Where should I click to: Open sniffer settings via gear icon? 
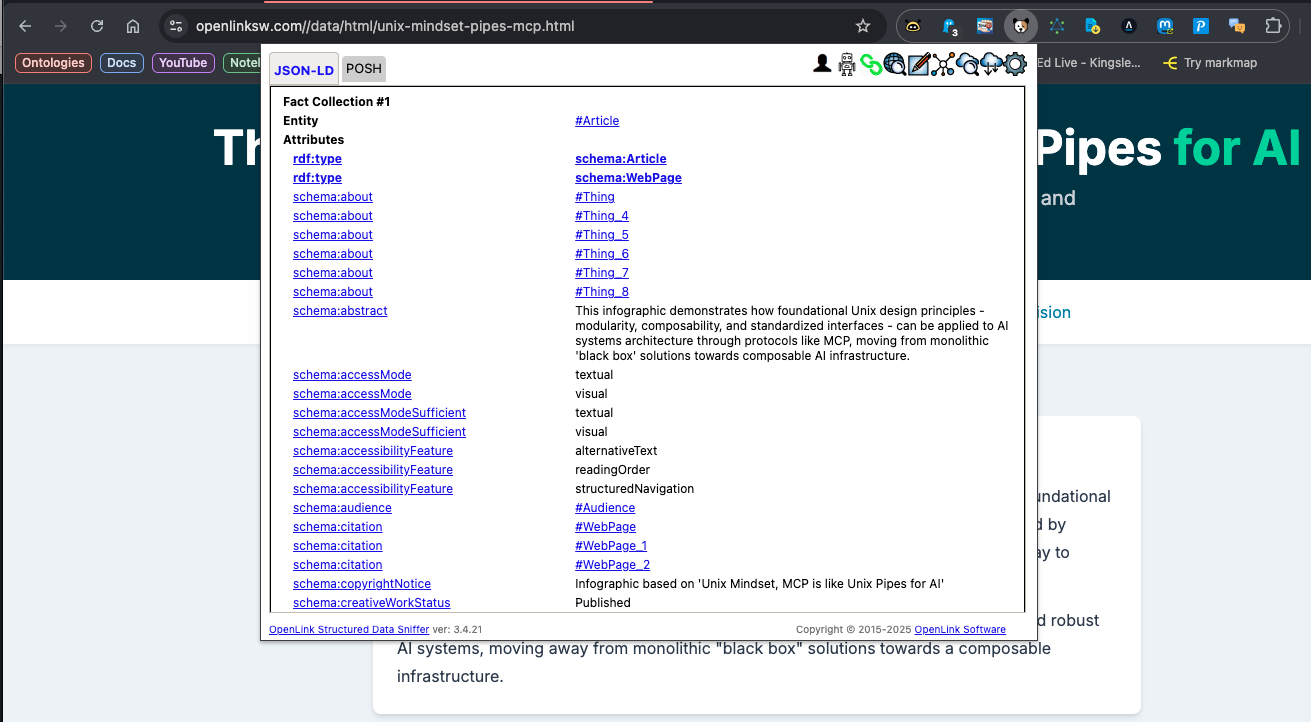[1015, 65]
